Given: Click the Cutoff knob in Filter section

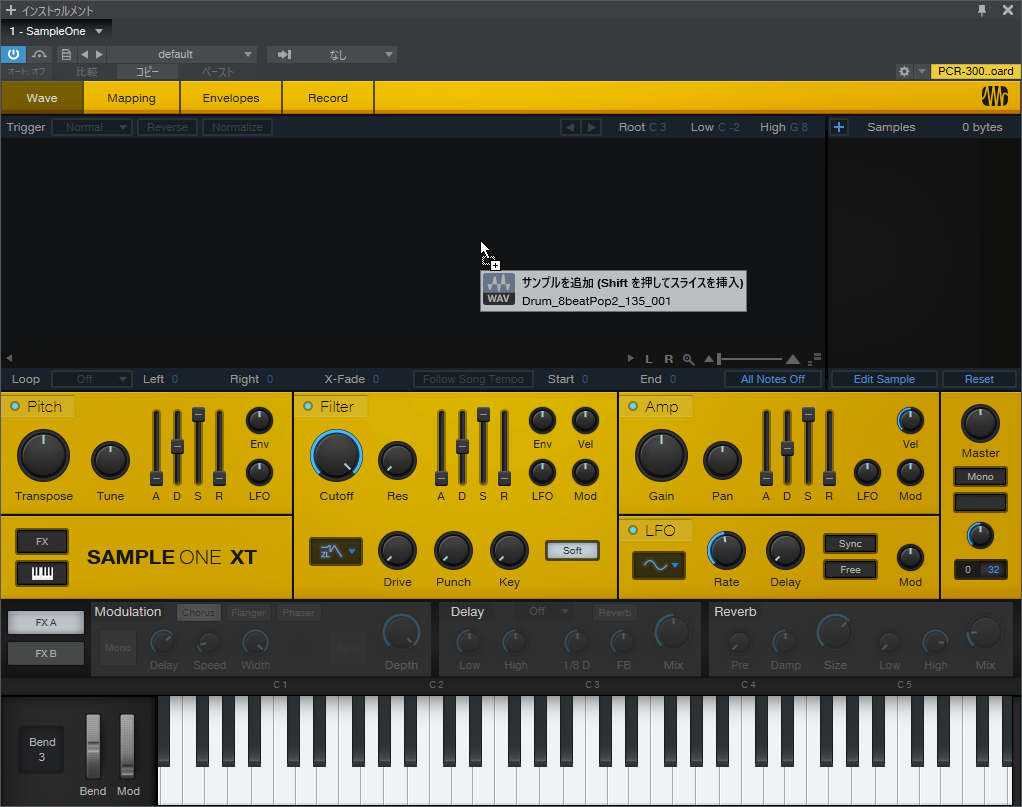Looking at the screenshot, I should 336,456.
